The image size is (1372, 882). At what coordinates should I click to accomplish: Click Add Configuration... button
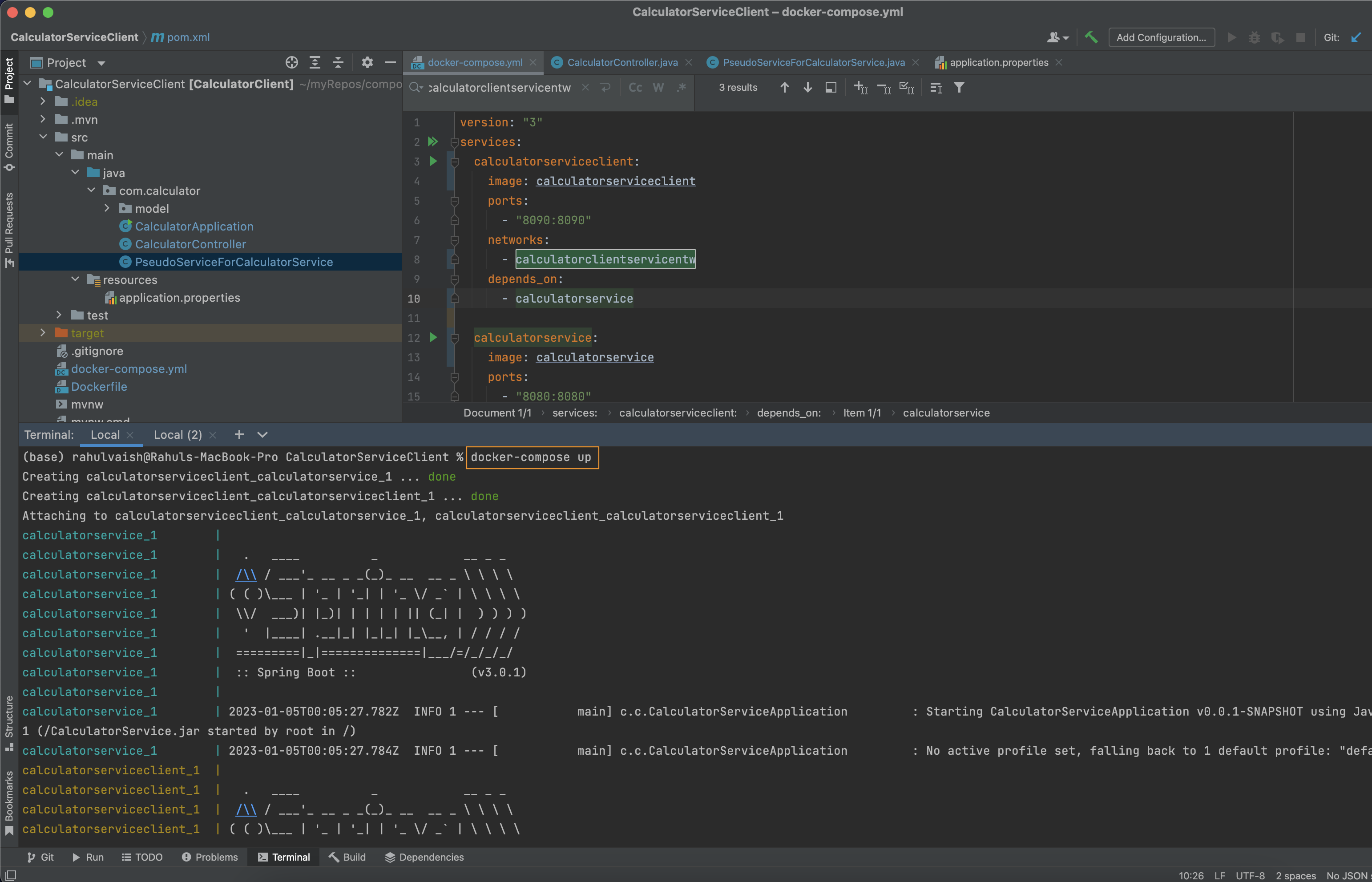[1162, 37]
